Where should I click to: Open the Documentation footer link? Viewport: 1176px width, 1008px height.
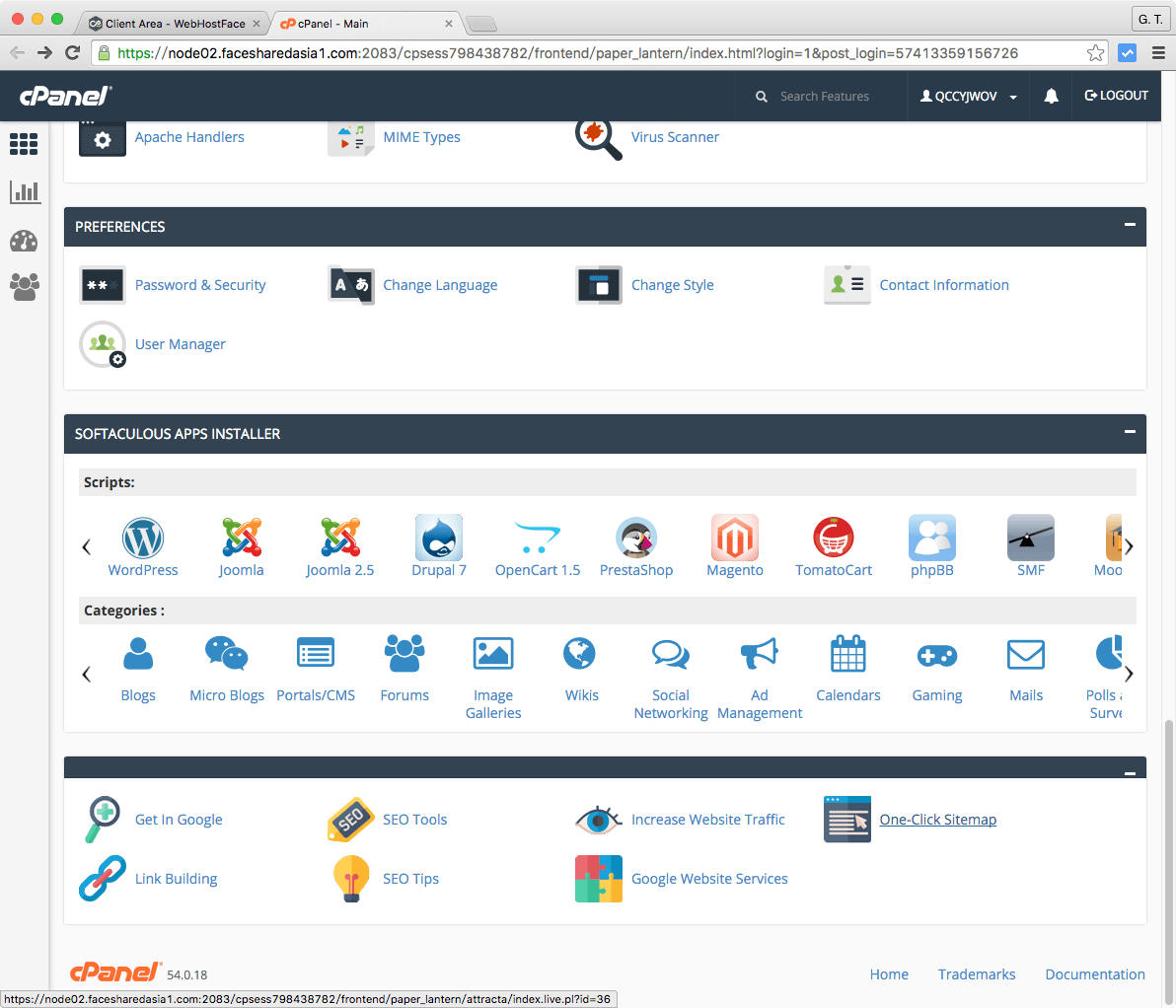1095,974
